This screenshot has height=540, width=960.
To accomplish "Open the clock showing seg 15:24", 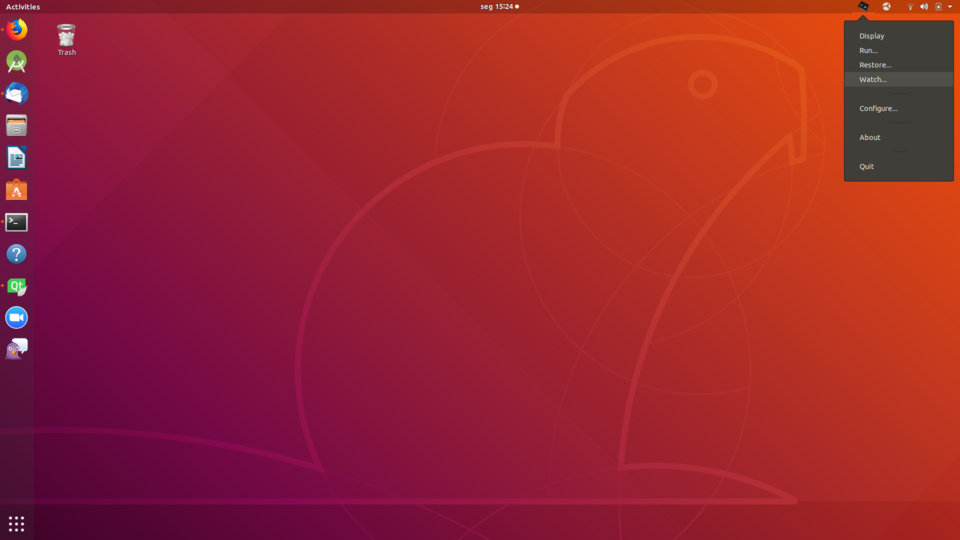I will (x=497, y=7).
